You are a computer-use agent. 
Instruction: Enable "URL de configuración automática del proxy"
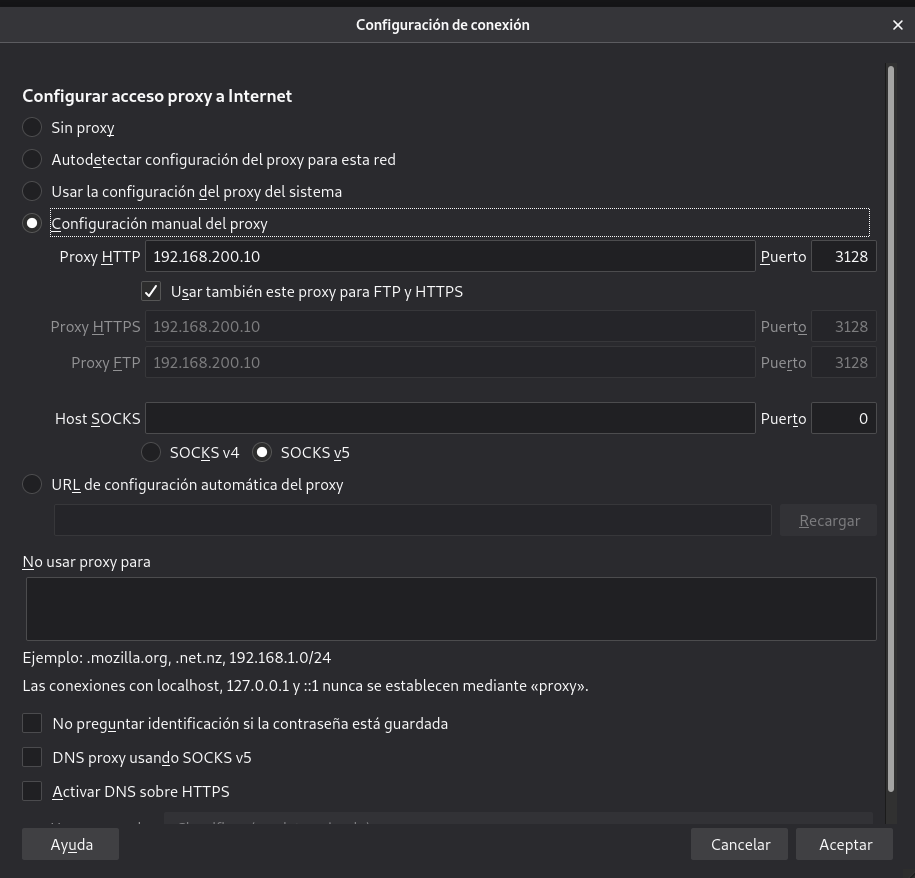click(x=32, y=484)
